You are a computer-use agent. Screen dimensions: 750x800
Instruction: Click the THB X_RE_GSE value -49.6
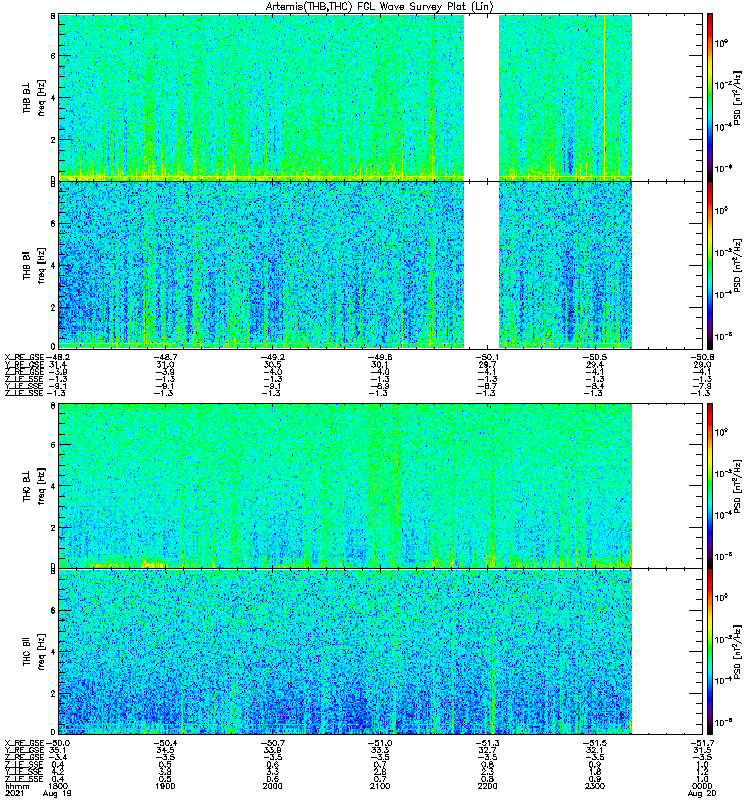coord(380,357)
